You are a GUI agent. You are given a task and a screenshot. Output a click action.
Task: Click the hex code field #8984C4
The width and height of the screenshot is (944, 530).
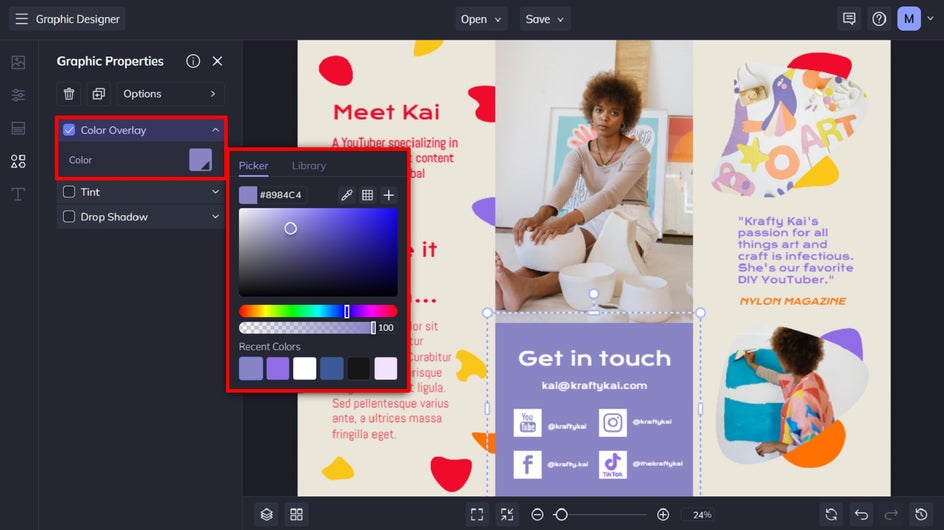tap(281, 195)
